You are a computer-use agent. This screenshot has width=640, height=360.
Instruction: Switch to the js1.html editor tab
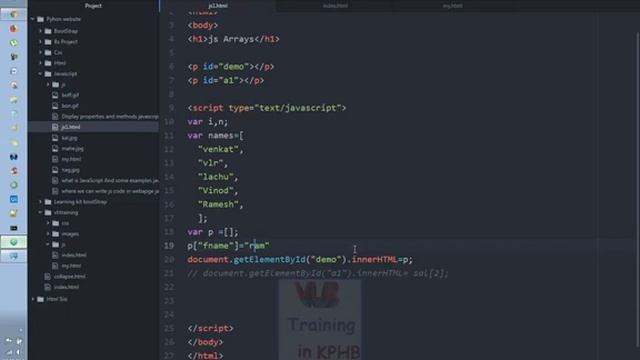pyautogui.click(x=218, y=6)
